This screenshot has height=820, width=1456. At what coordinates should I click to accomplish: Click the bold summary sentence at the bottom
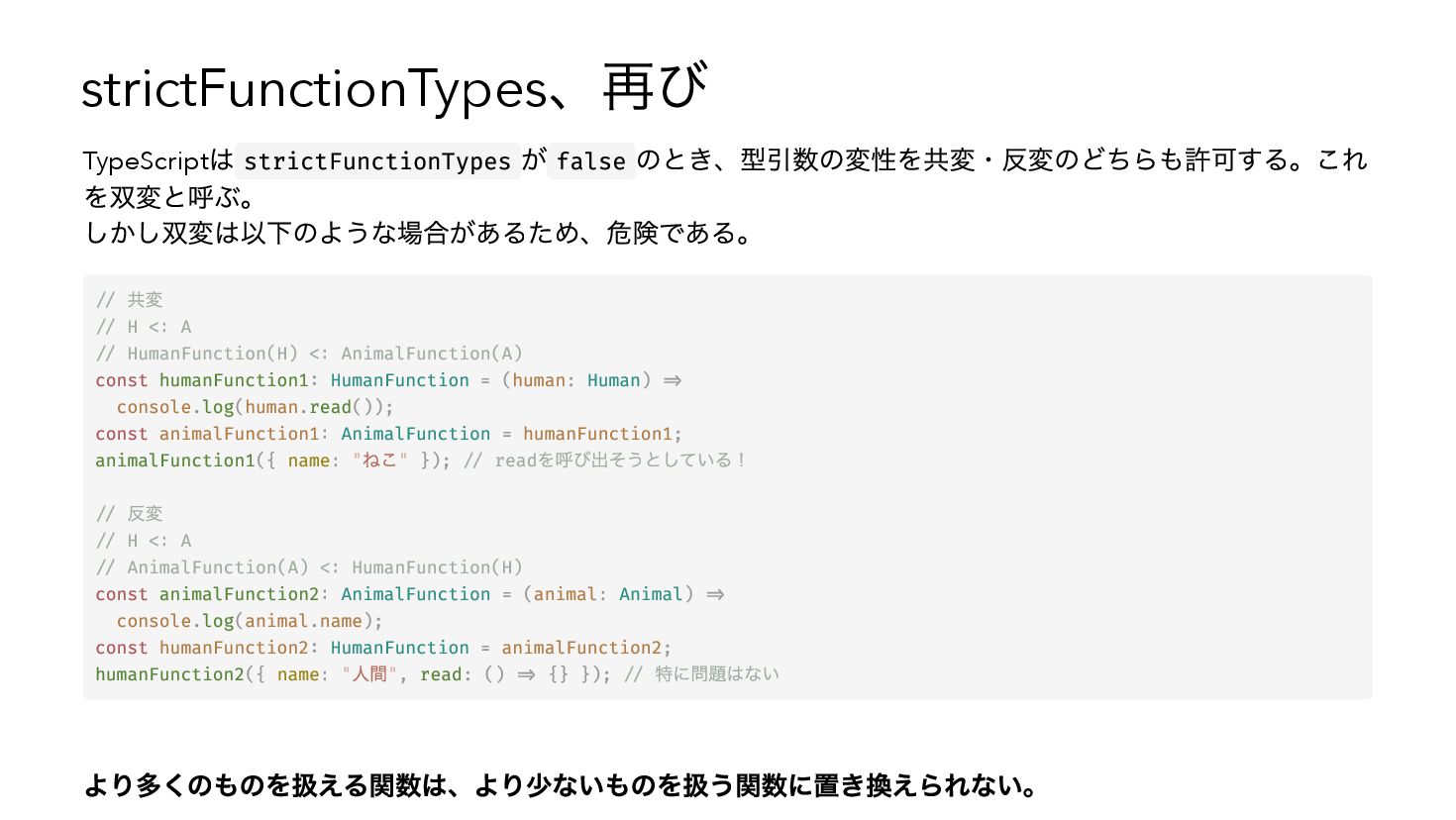click(x=561, y=786)
